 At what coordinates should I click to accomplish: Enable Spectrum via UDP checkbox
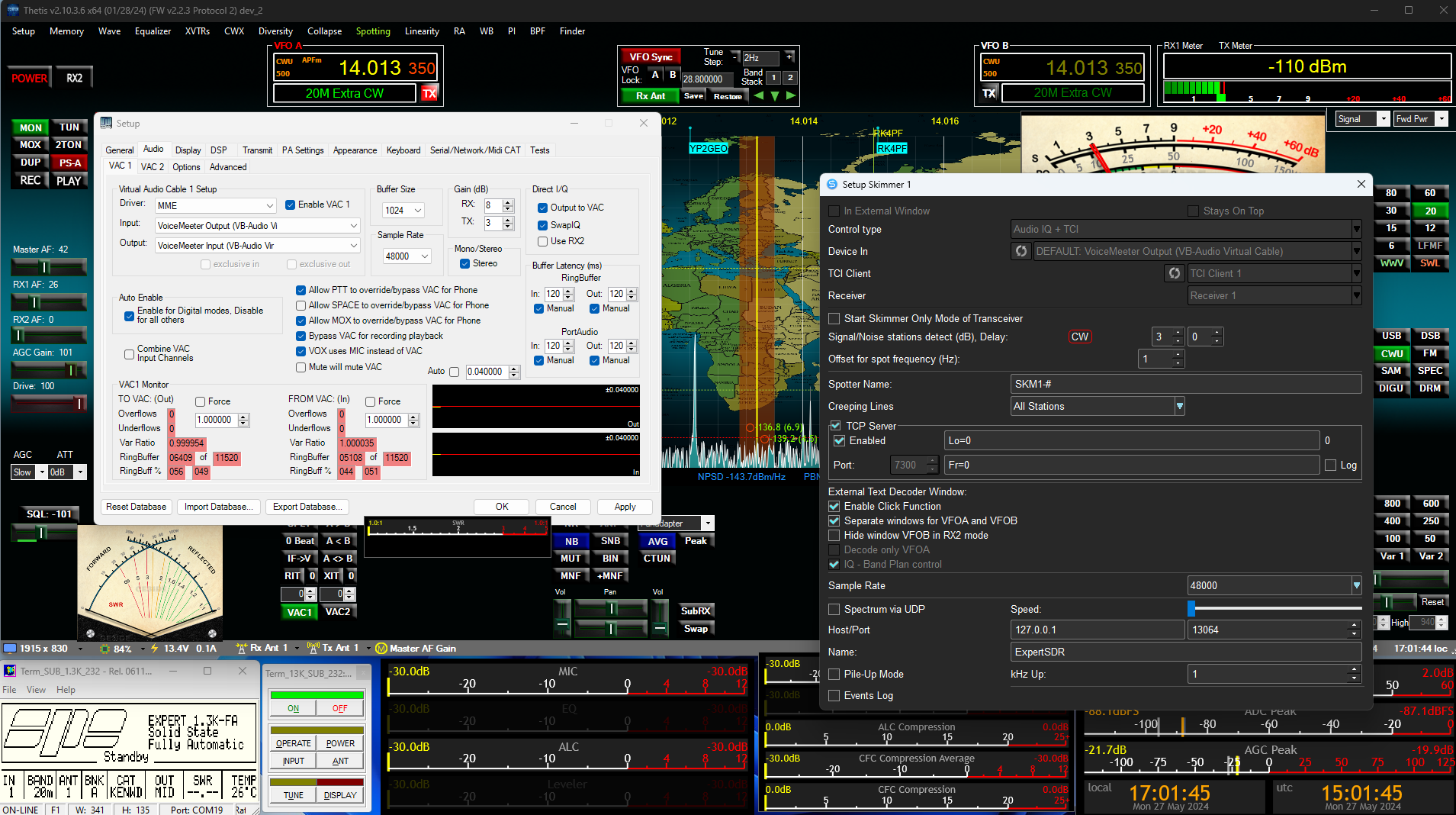(x=834, y=609)
